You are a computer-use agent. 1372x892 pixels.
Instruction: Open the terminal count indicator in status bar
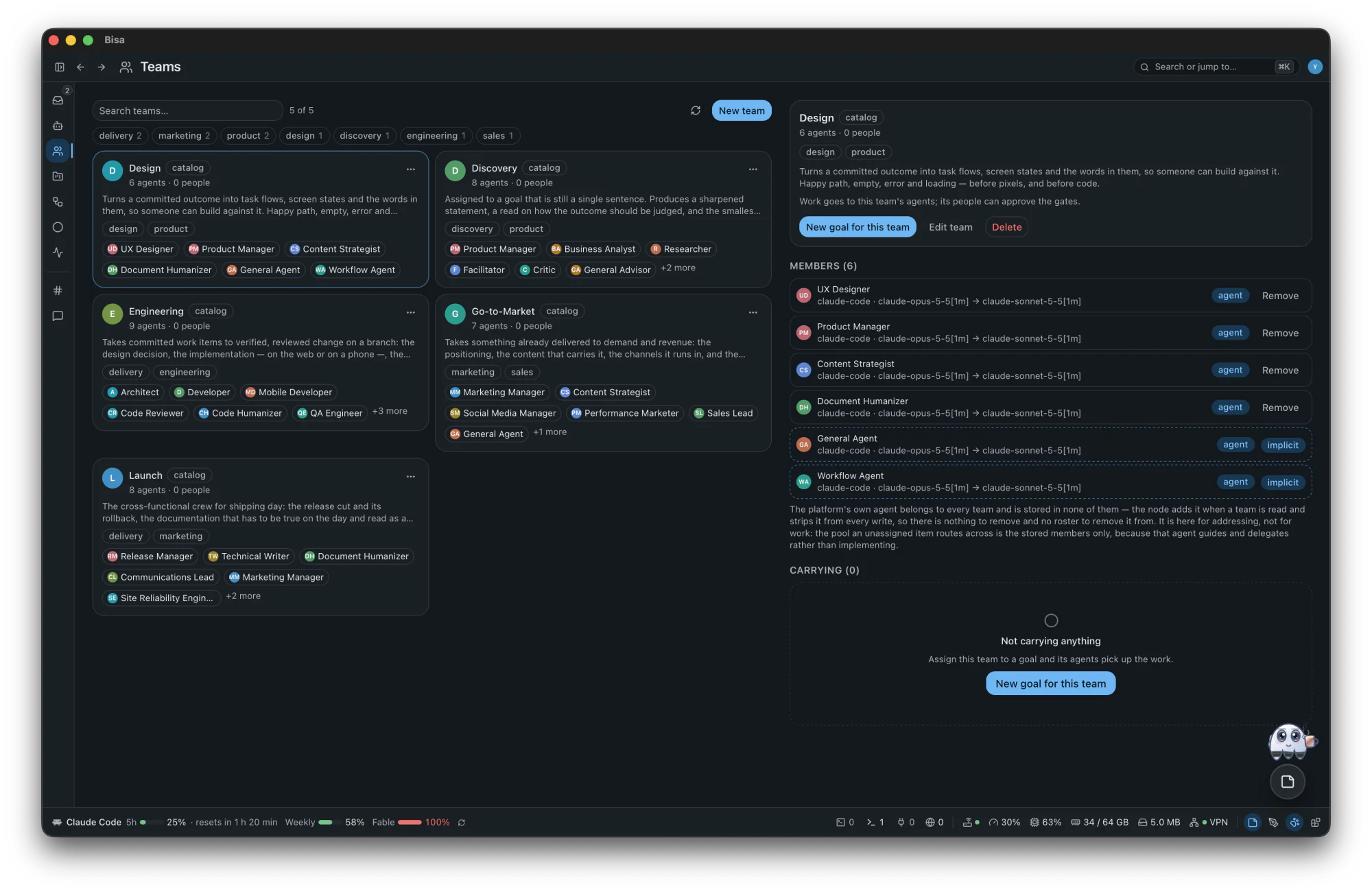click(876, 823)
